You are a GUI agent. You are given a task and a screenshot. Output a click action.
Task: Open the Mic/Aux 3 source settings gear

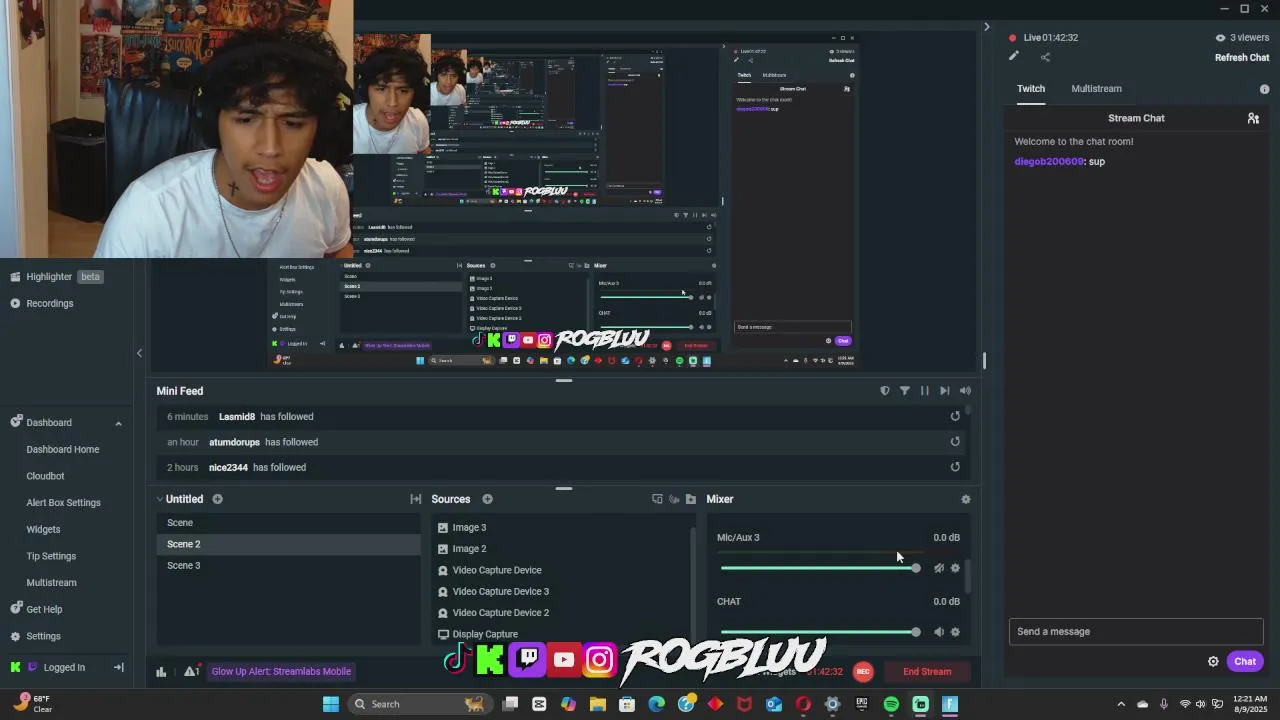pyautogui.click(x=955, y=568)
